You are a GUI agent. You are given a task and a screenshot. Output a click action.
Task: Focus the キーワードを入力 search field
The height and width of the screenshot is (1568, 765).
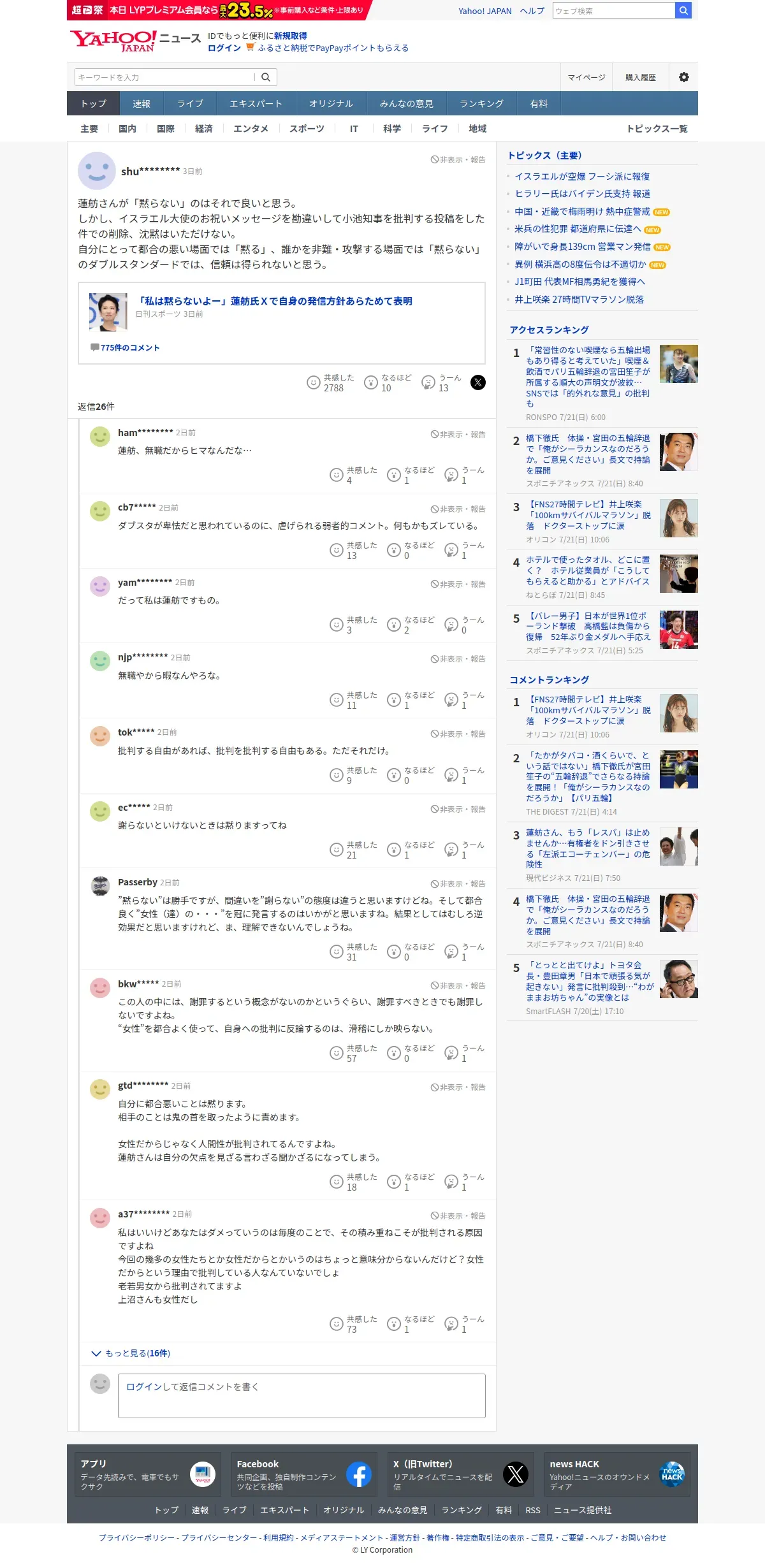tap(164, 77)
